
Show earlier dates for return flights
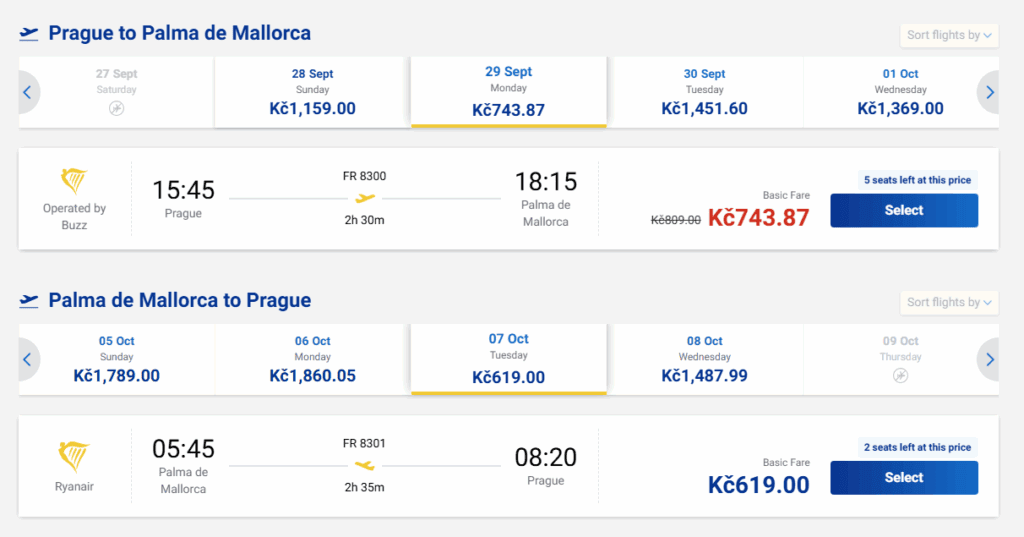coord(28,359)
